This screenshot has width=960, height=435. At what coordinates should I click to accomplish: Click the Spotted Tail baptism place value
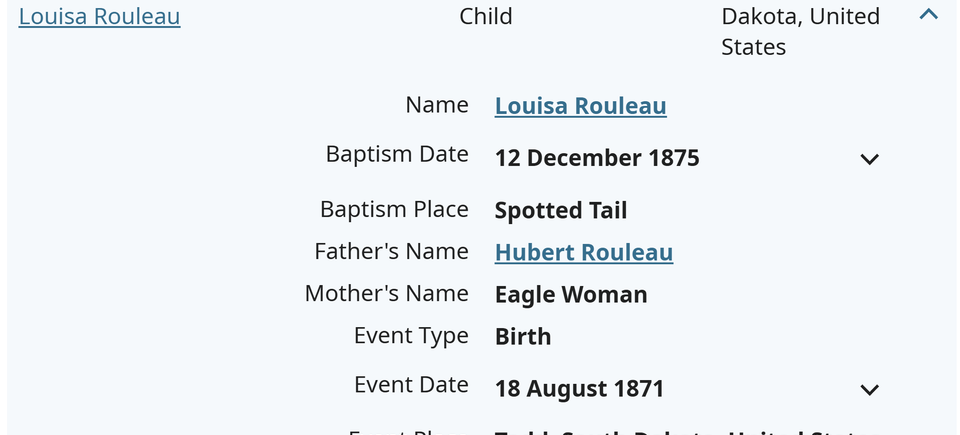click(561, 211)
